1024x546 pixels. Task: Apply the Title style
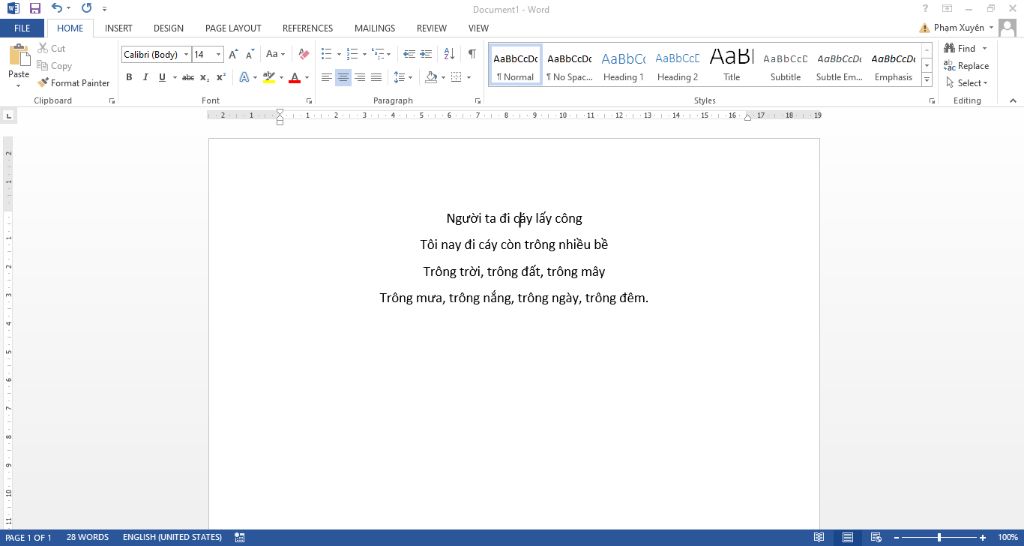coord(731,65)
